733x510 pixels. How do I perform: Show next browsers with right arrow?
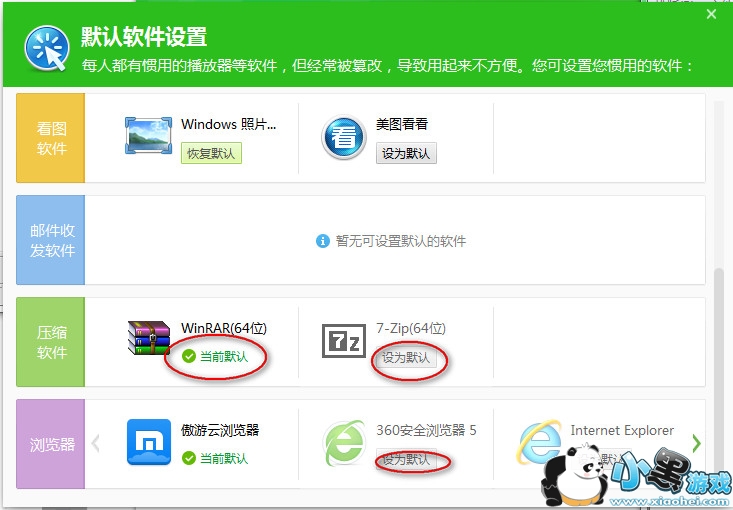(697, 443)
